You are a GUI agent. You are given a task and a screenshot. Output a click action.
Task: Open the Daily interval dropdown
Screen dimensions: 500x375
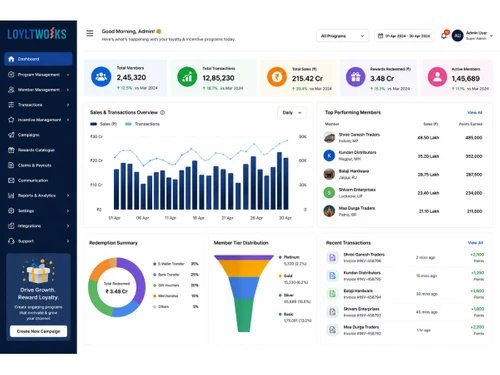292,113
